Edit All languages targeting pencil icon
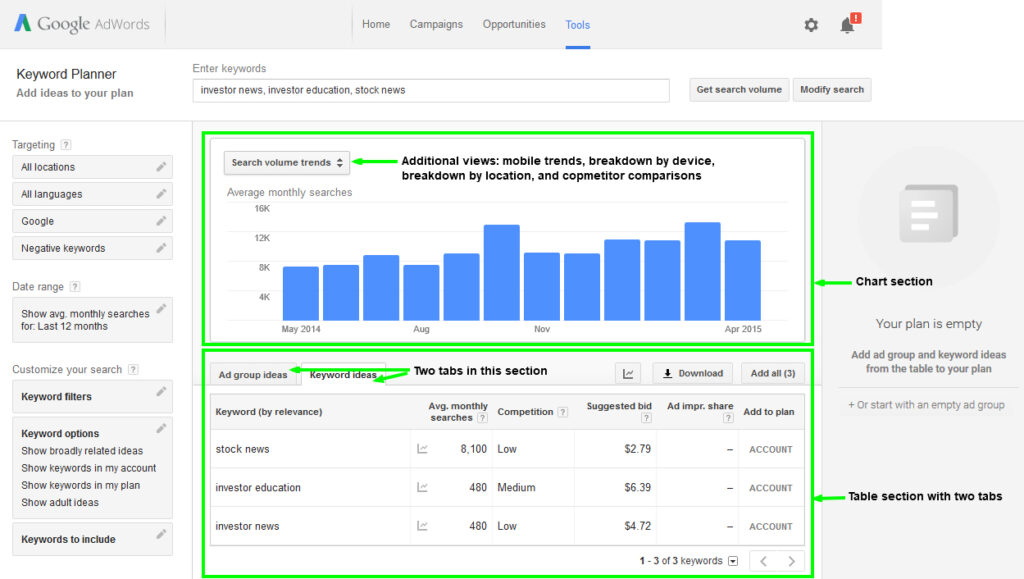 click(x=161, y=194)
